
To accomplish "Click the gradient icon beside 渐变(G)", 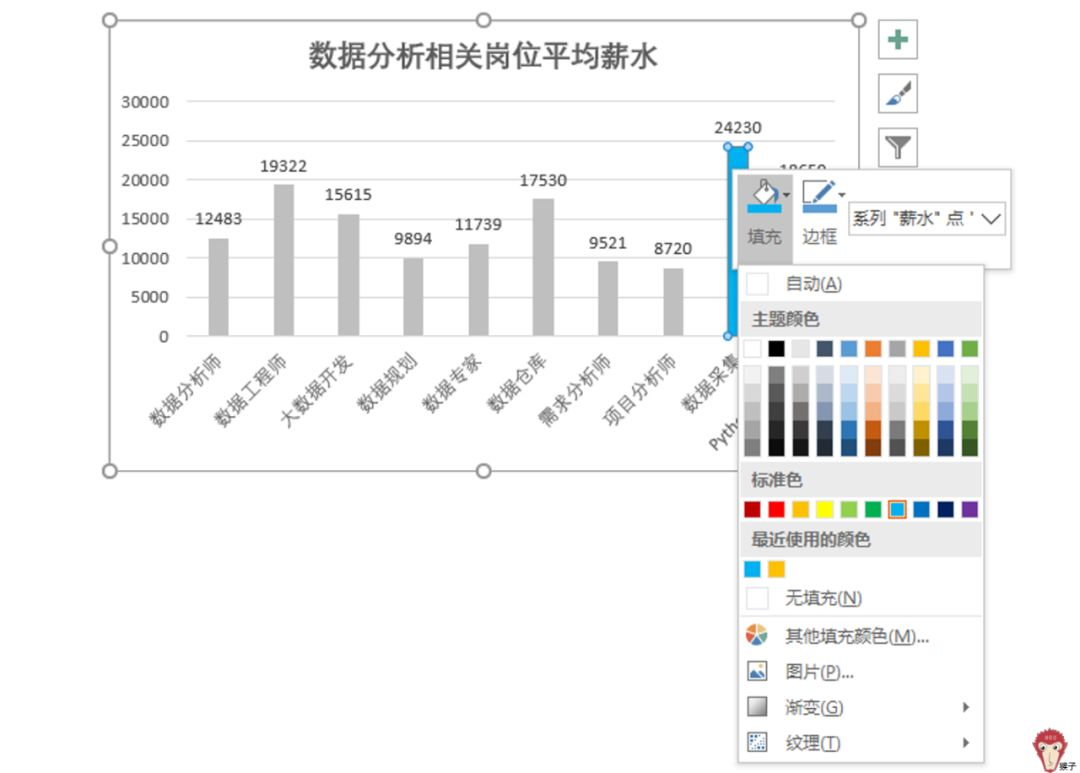I will (757, 707).
